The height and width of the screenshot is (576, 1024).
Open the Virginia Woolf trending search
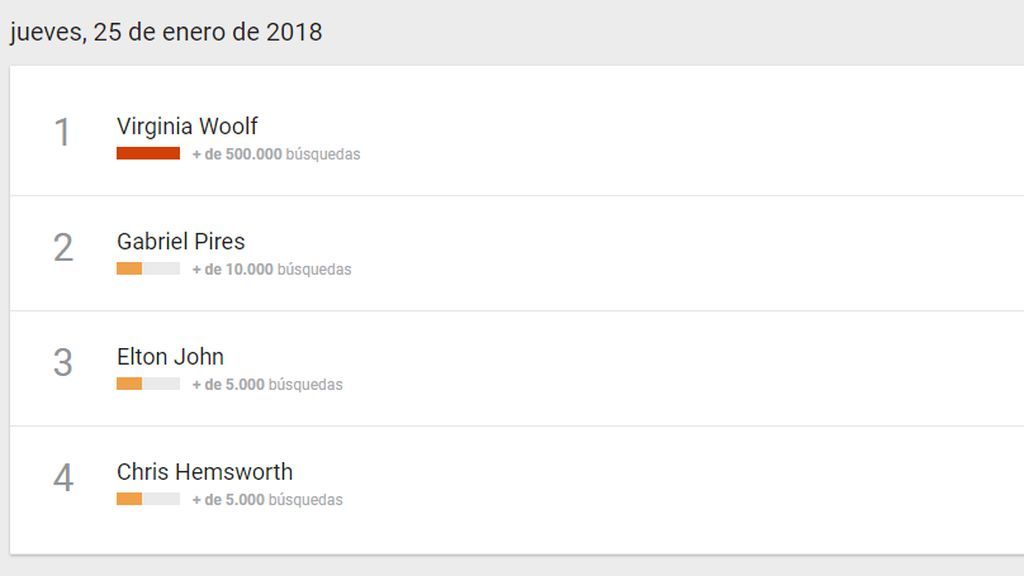187,126
